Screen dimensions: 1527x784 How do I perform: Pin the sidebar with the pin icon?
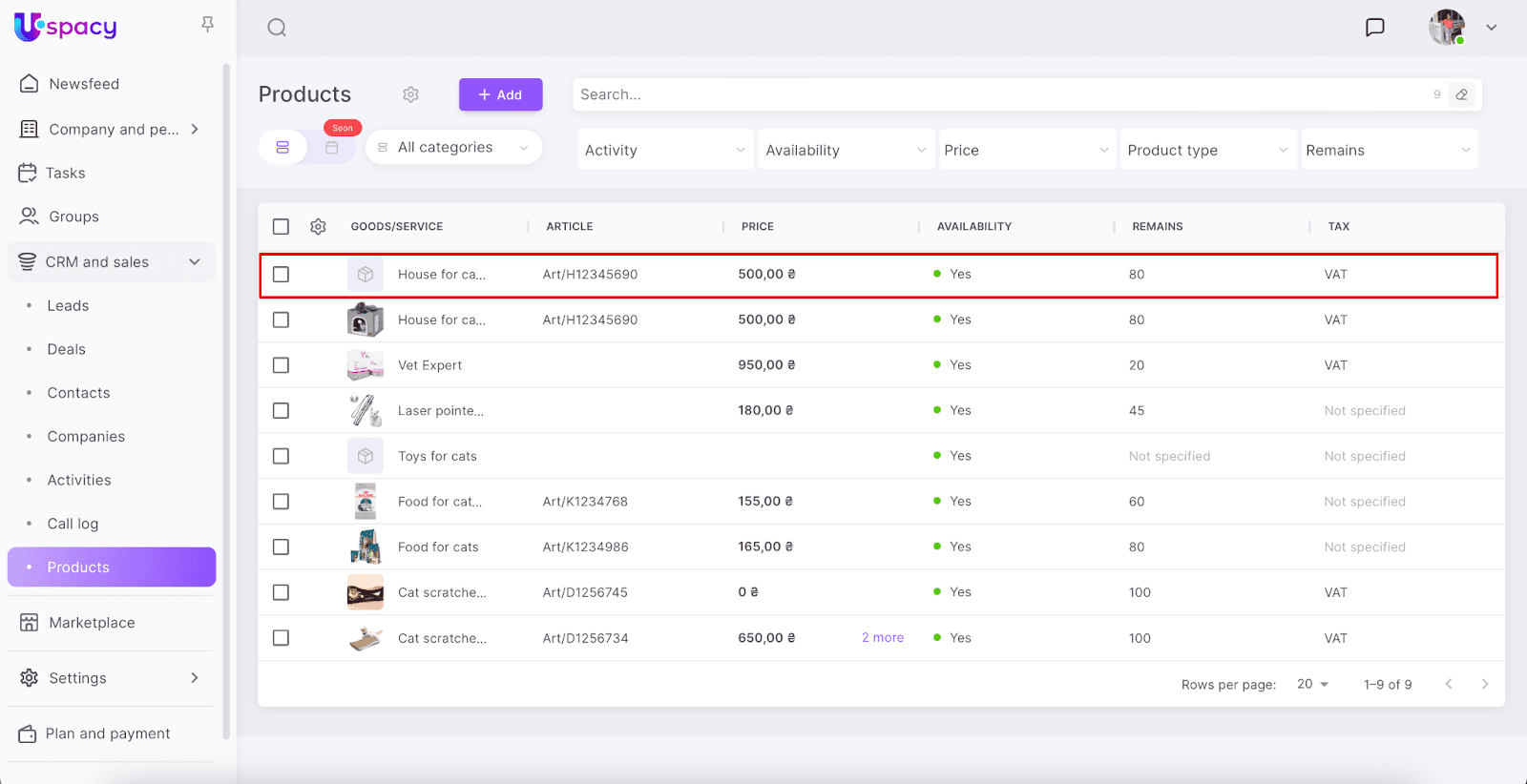click(x=207, y=25)
